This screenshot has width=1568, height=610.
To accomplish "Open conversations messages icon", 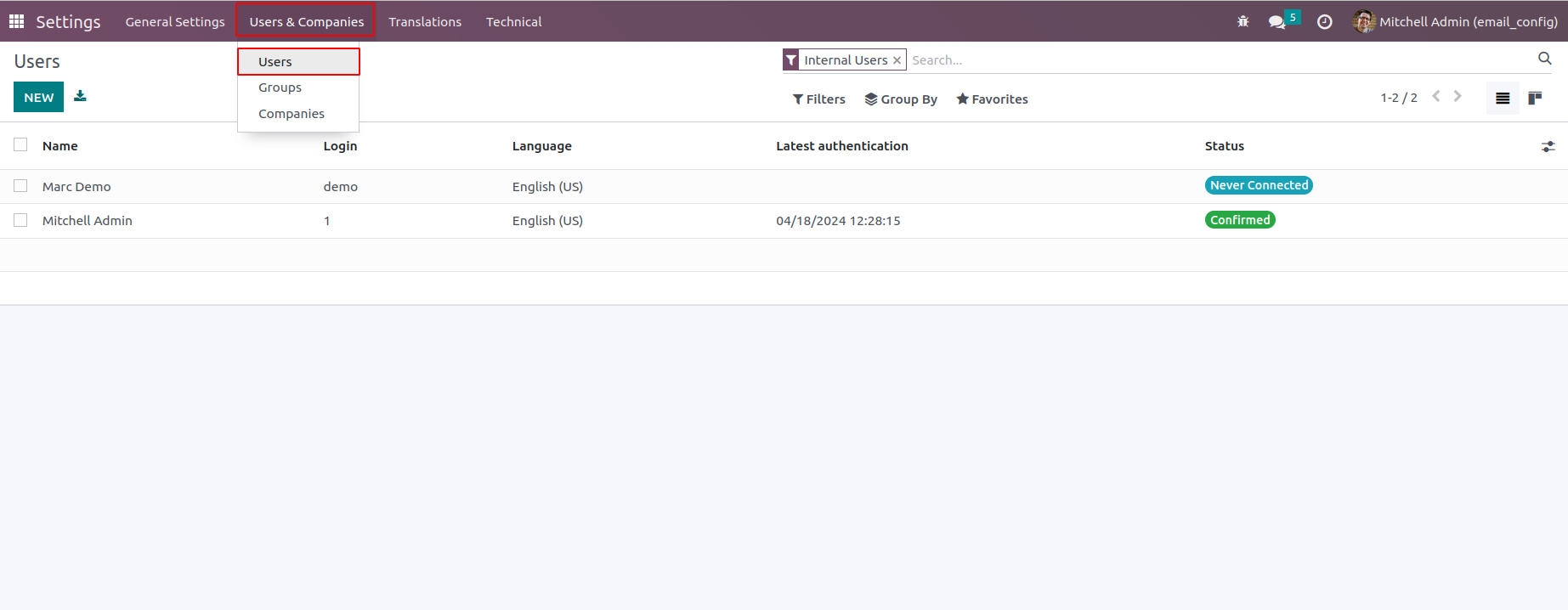I will tap(1276, 22).
